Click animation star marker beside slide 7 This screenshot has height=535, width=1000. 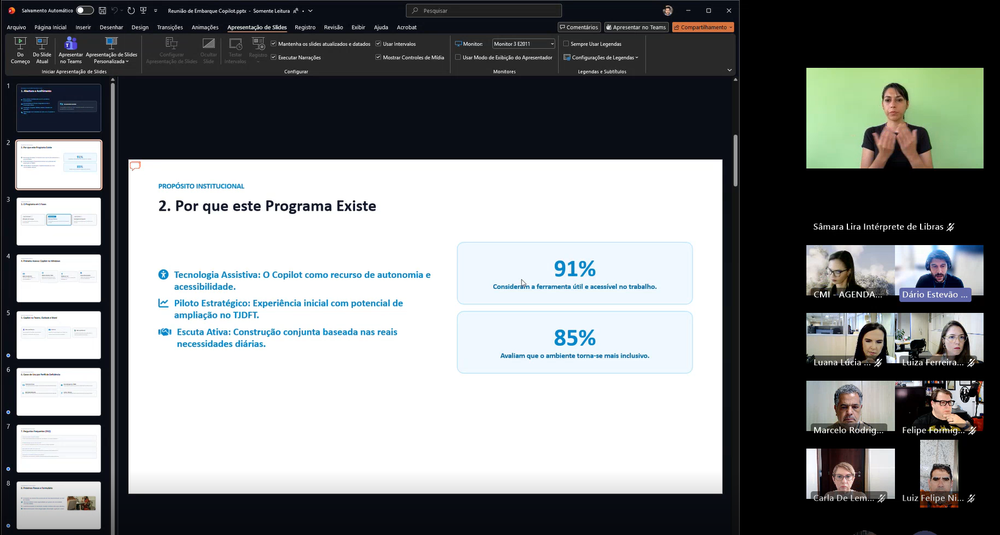tap(8, 469)
